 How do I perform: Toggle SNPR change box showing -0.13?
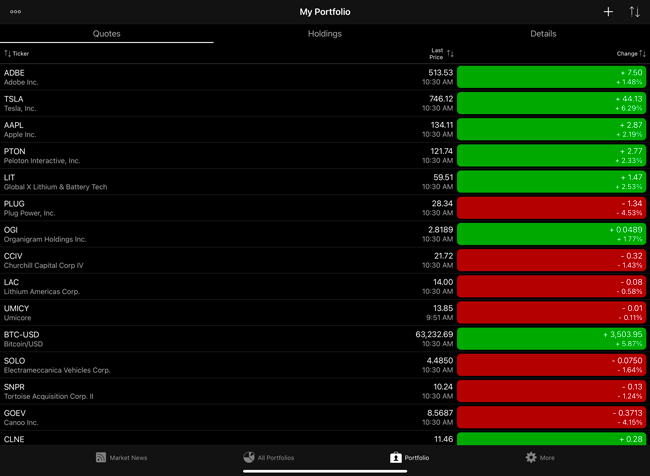click(551, 391)
